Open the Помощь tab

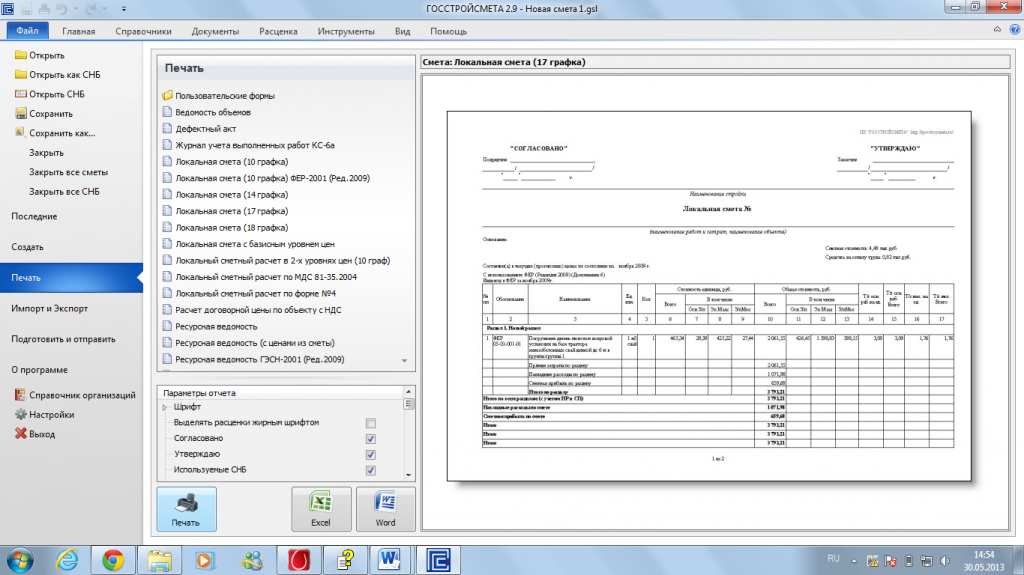pos(448,31)
